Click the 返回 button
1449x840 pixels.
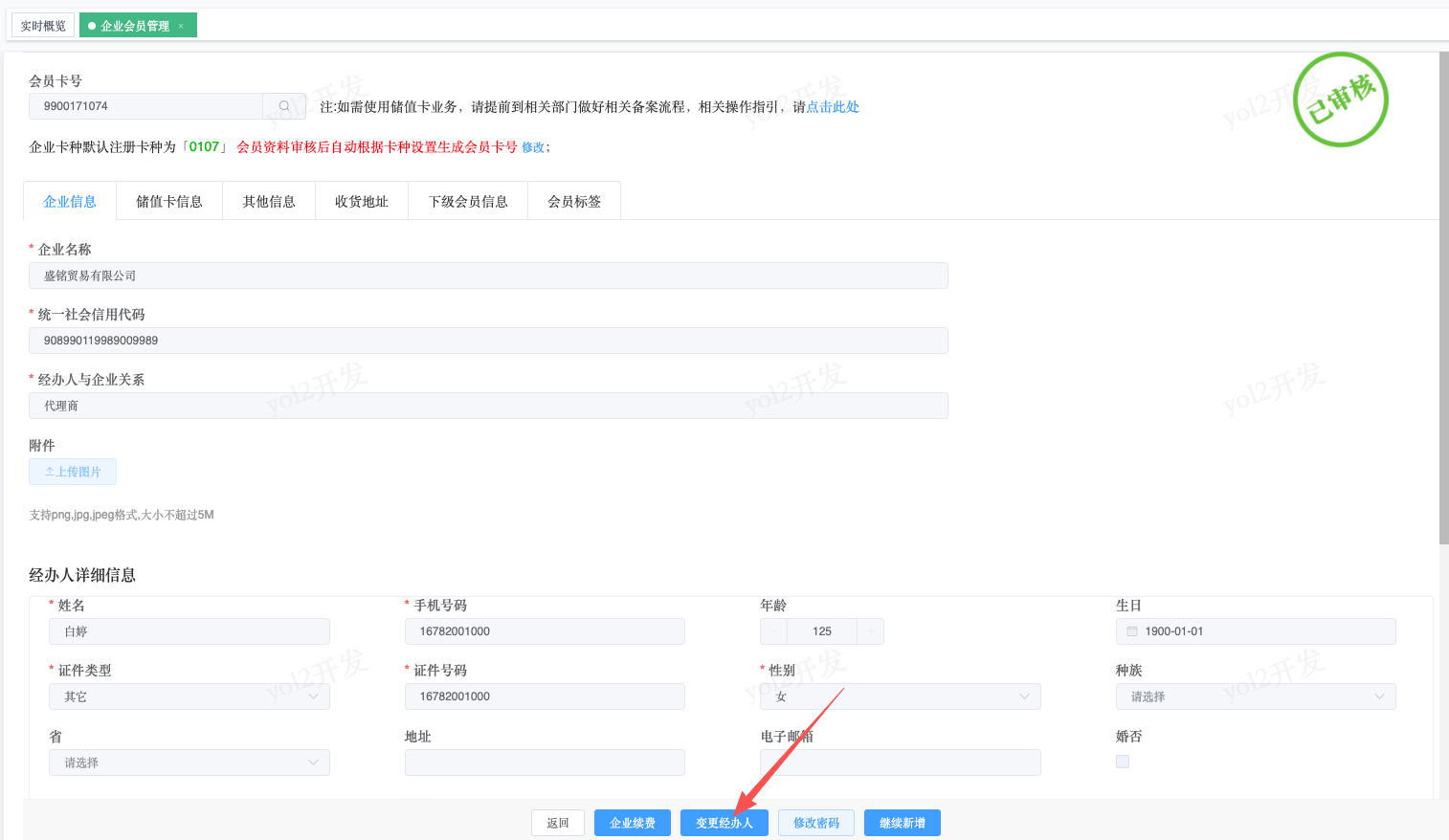[558, 823]
